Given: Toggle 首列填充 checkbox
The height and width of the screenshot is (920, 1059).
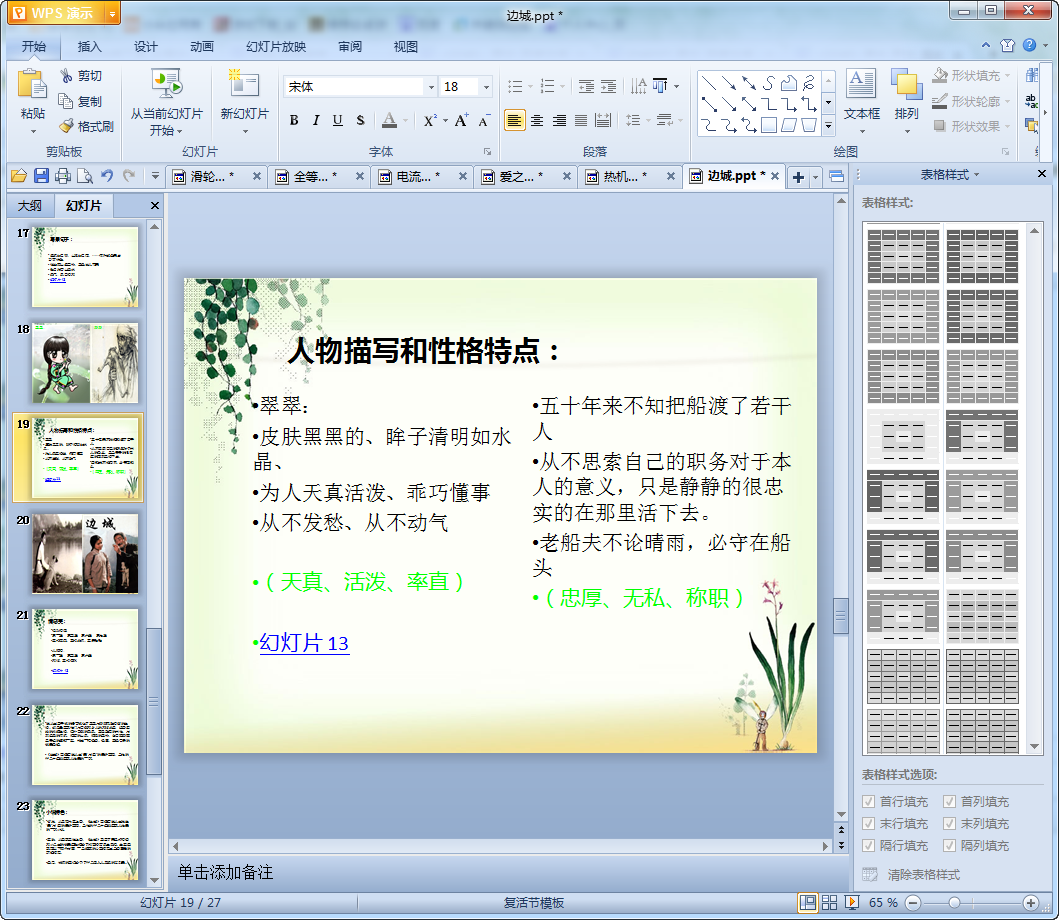Looking at the screenshot, I should coord(950,802).
